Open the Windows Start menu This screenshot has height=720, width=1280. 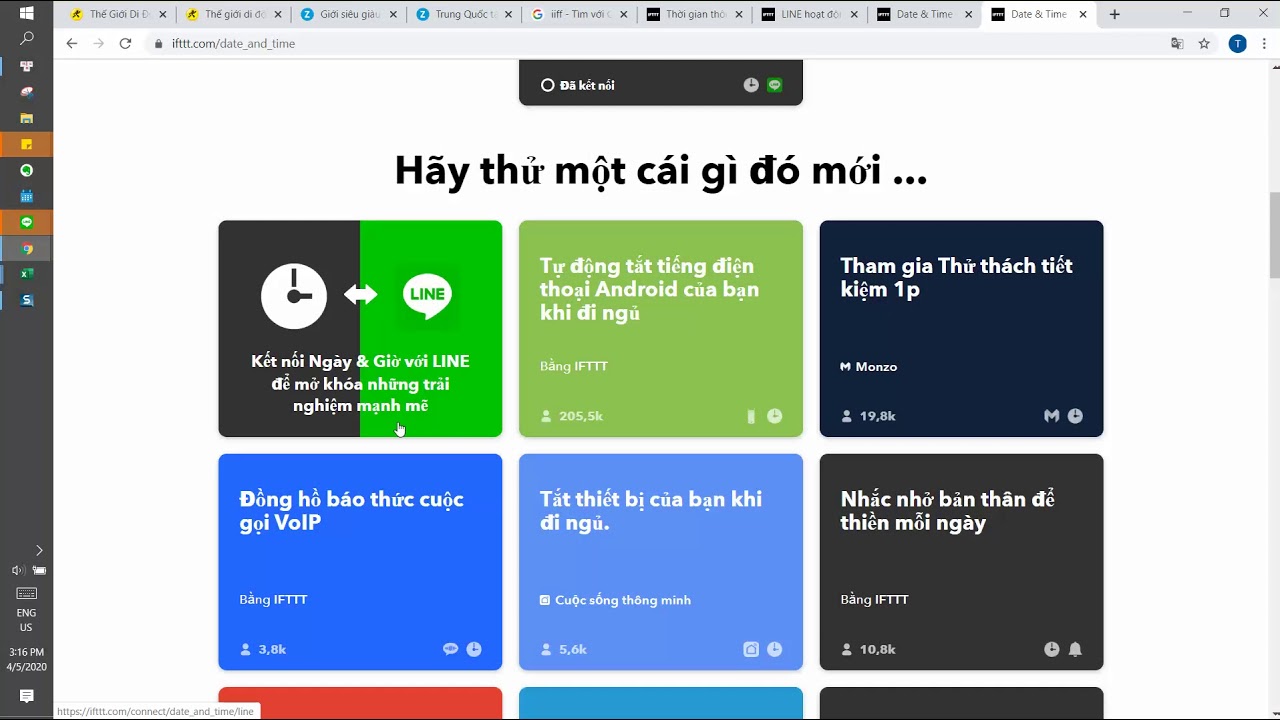coord(27,14)
